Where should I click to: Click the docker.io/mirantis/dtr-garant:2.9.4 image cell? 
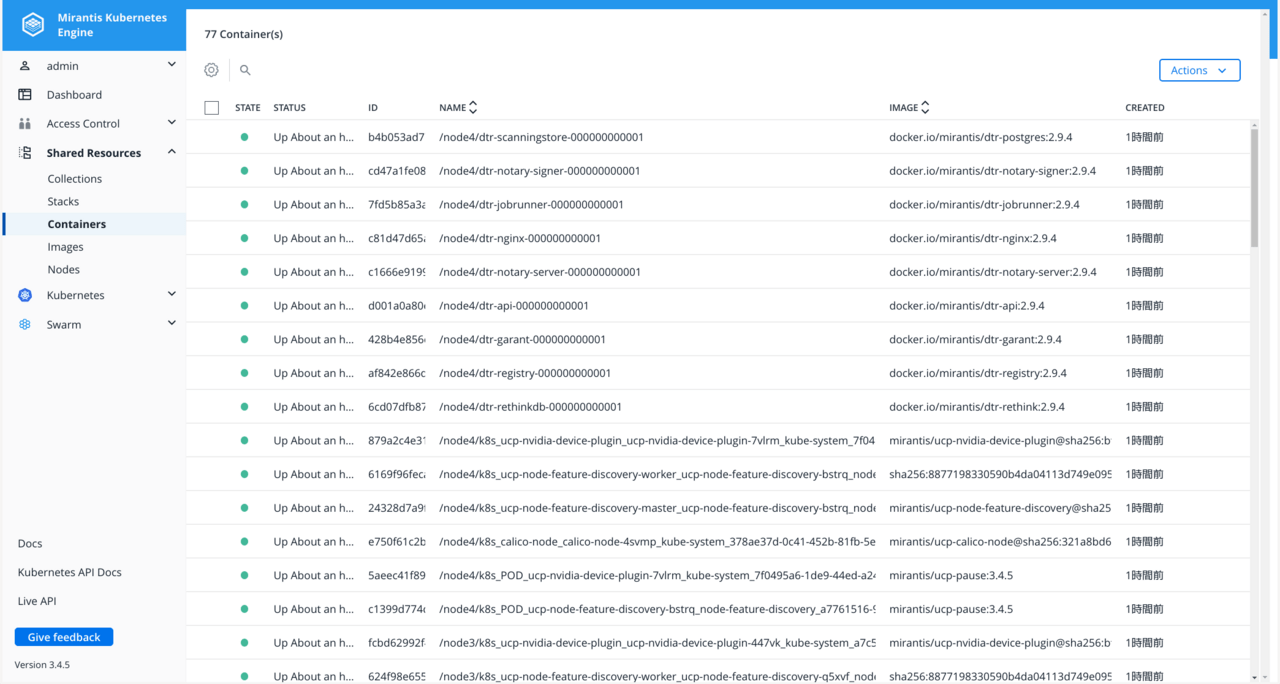(975, 339)
